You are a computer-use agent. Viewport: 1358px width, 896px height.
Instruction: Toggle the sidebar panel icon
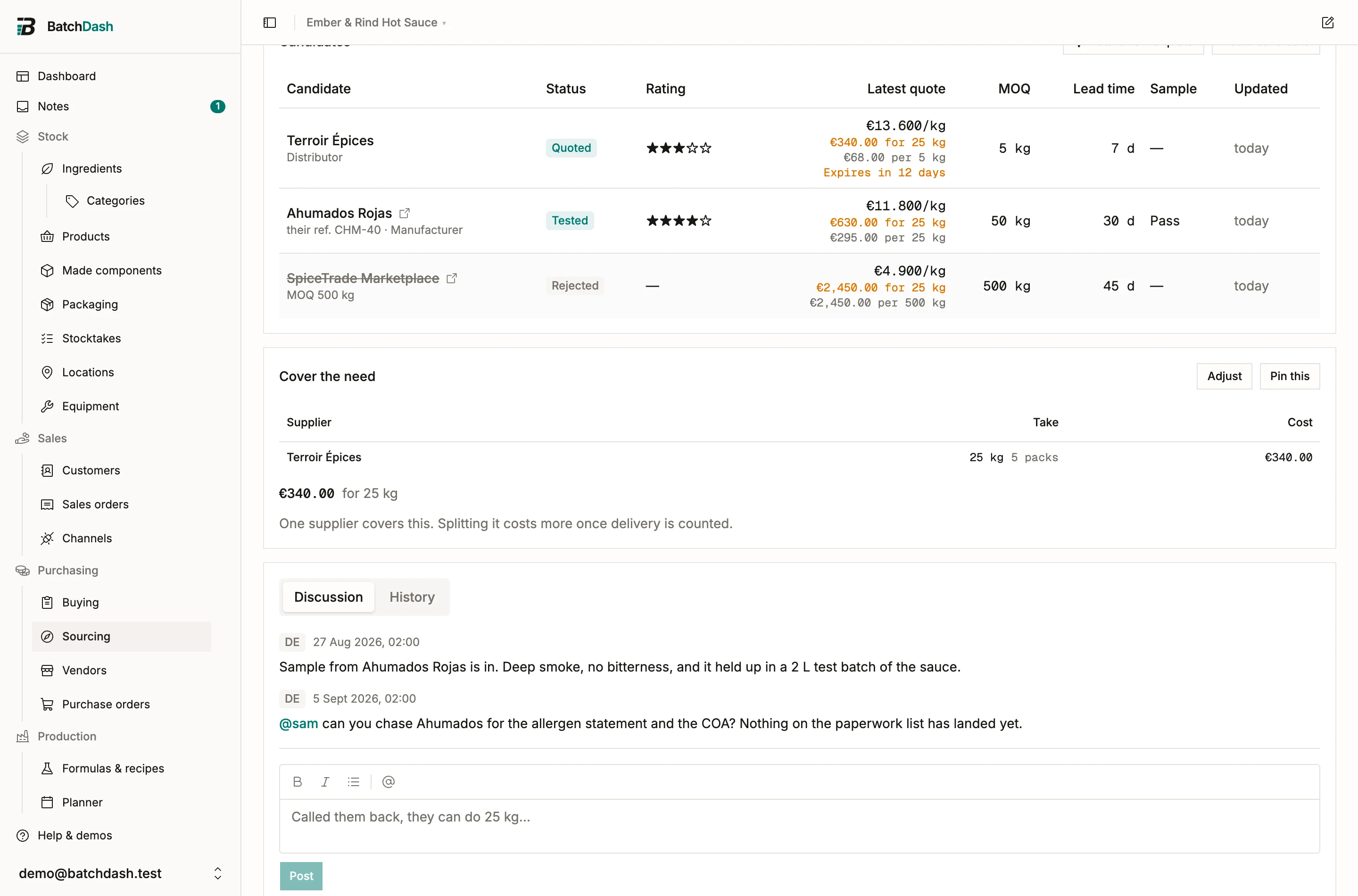coord(270,22)
